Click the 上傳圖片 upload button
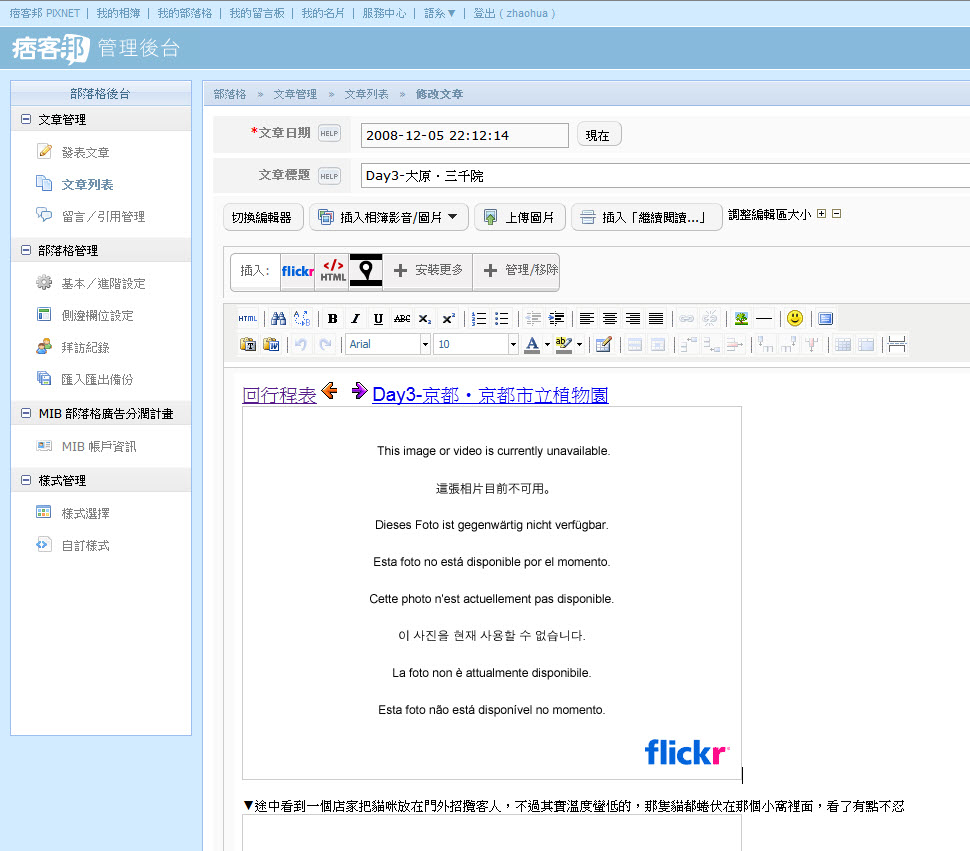The image size is (970, 851). click(x=520, y=217)
